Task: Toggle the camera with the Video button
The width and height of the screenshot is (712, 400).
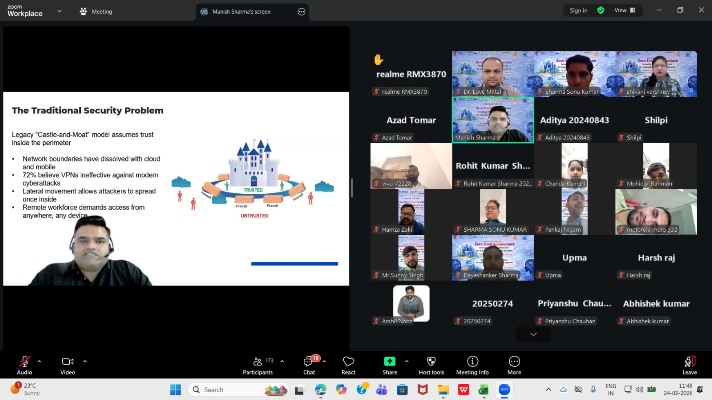Action: click(x=67, y=362)
